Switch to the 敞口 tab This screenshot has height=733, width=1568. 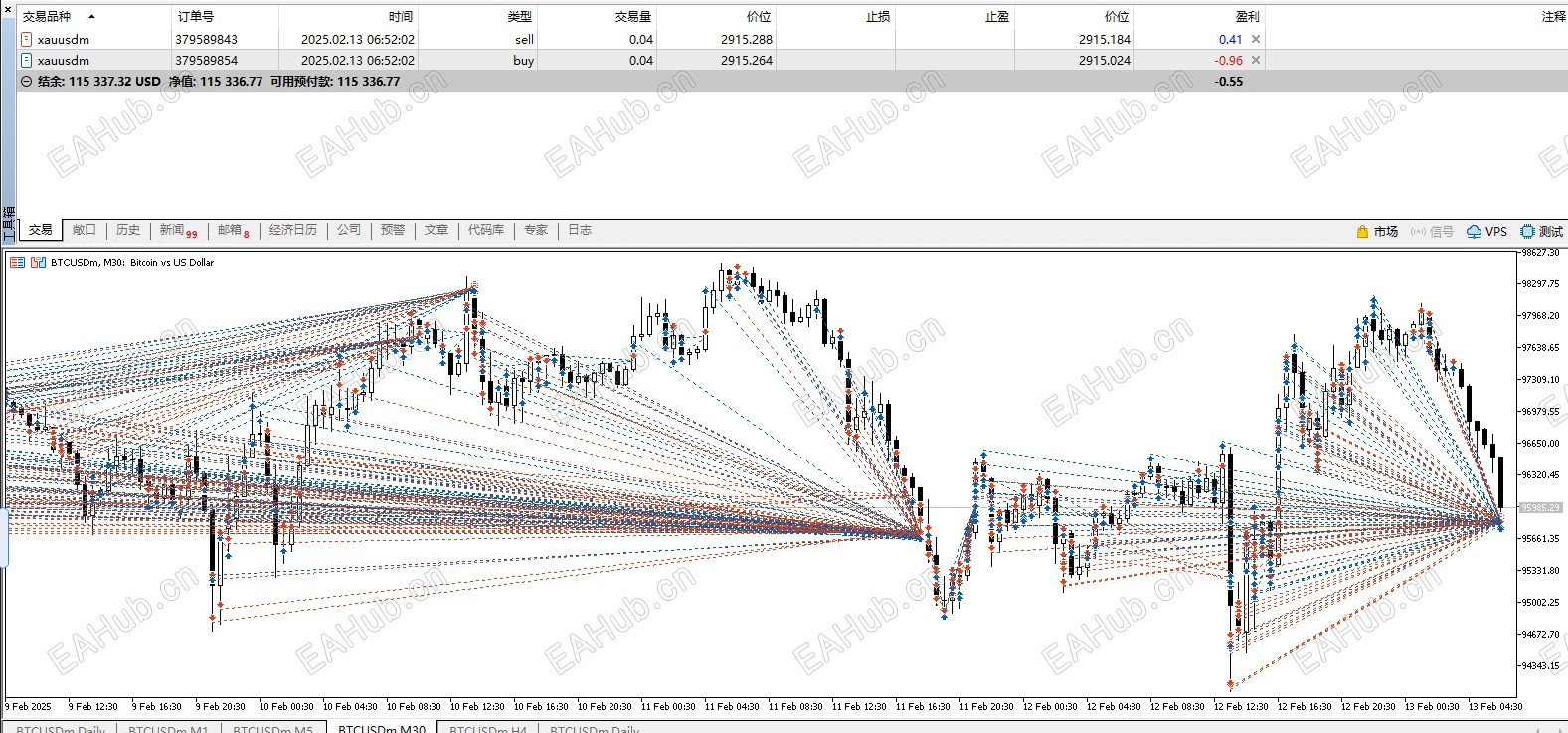tap(85, 230)
